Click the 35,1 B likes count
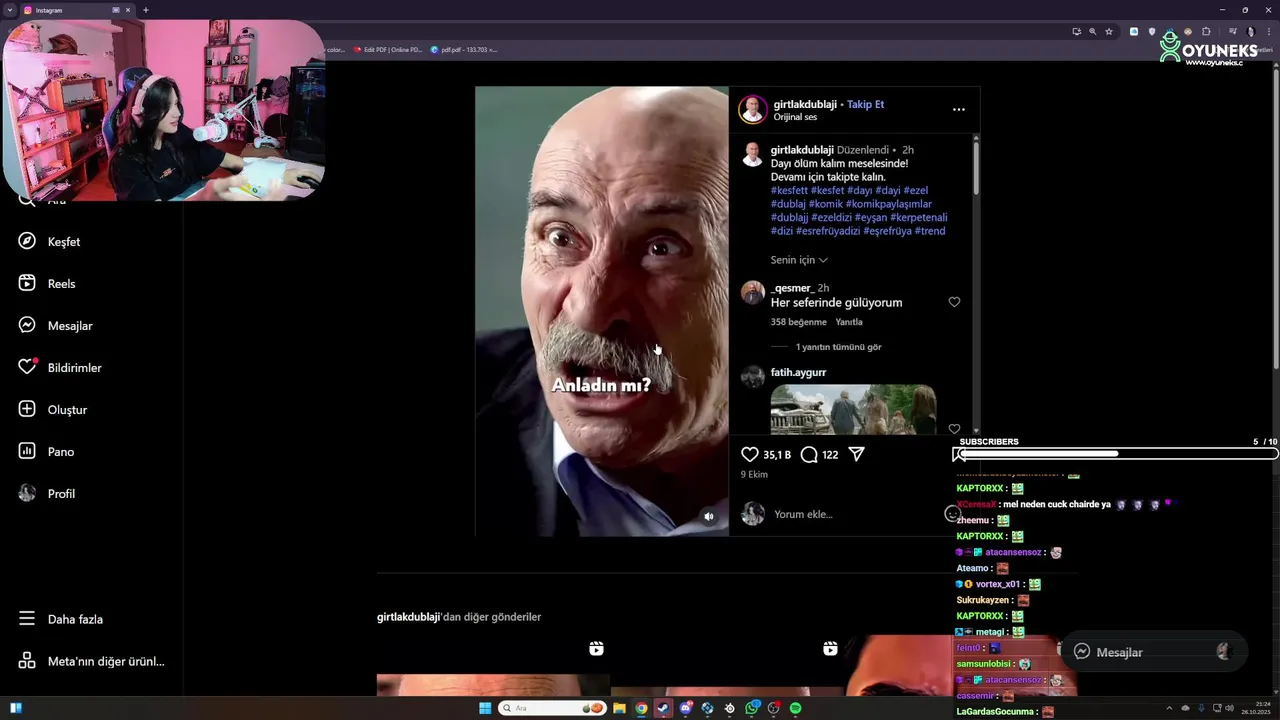 tap(777, 455)
